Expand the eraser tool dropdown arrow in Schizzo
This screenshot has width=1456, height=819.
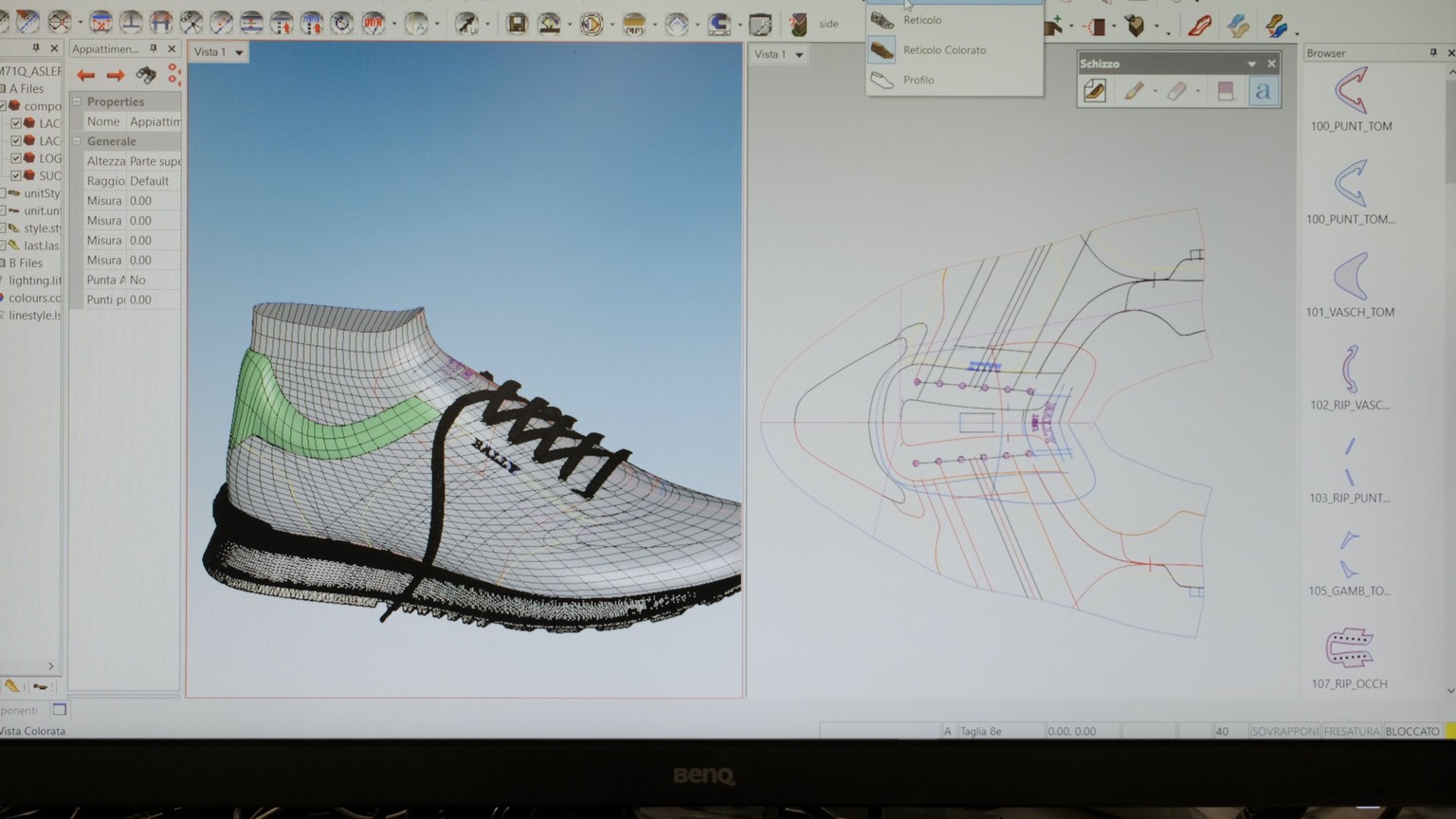pos(1198,92)
